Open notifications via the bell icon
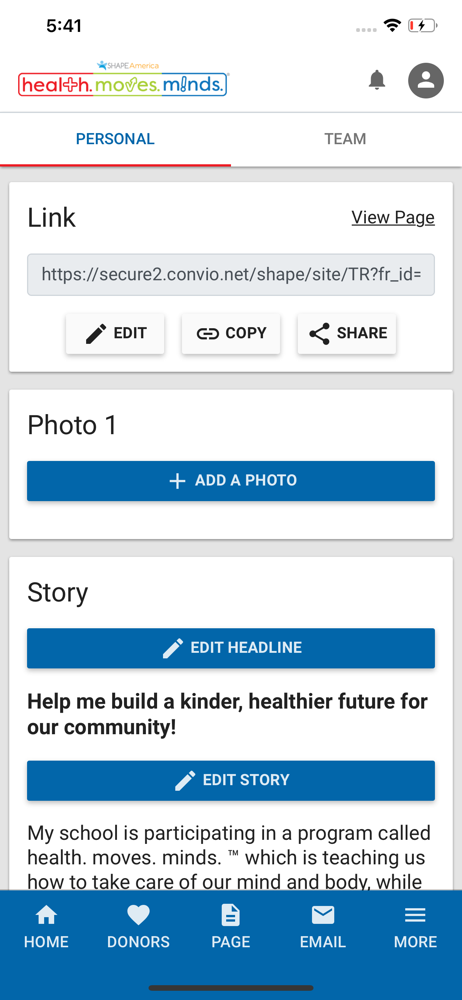The height and width of the screenshot is (1000, 462). pyautogui.click(x=377, y=80)
